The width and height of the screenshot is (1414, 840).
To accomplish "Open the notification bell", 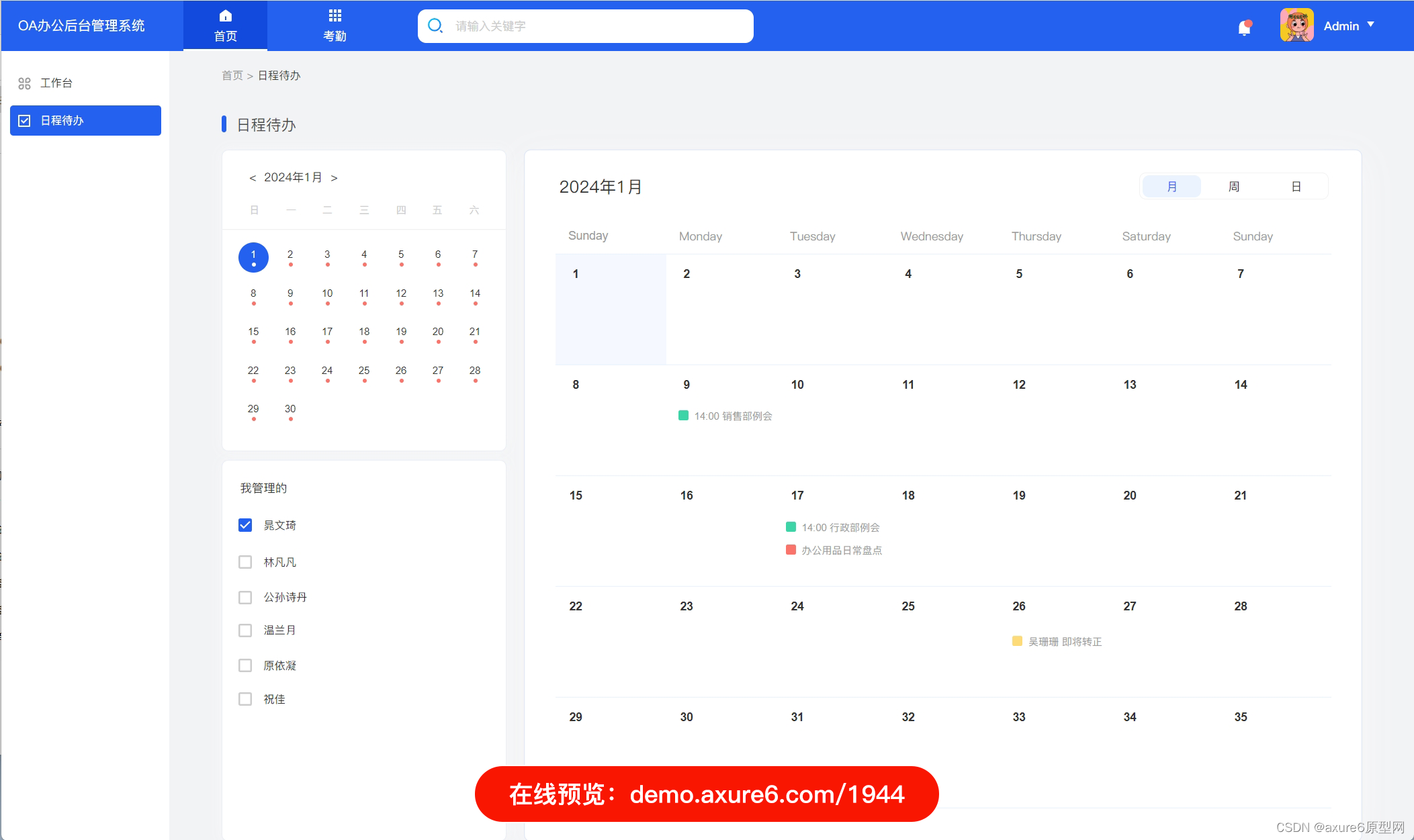I will [x=1245, y=26].
